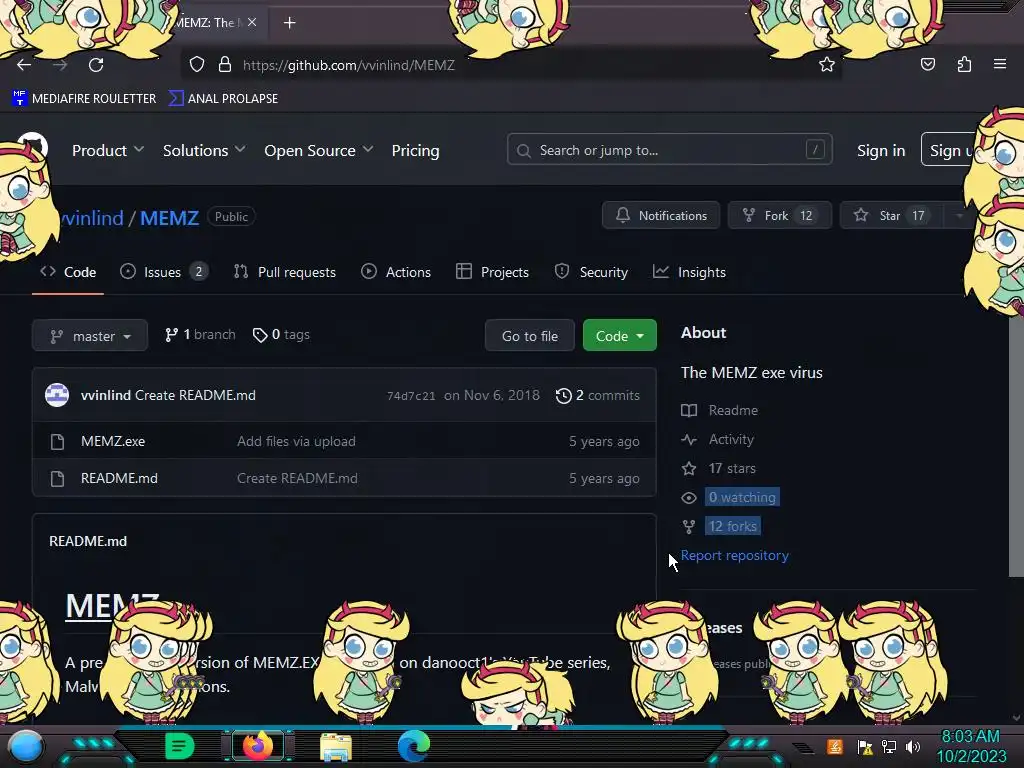Image resolution: width=1024 pixels, height=768 pixels.
Task: Click the Windows Start orb
Action: pyautogui.click(x=26, y=746)
